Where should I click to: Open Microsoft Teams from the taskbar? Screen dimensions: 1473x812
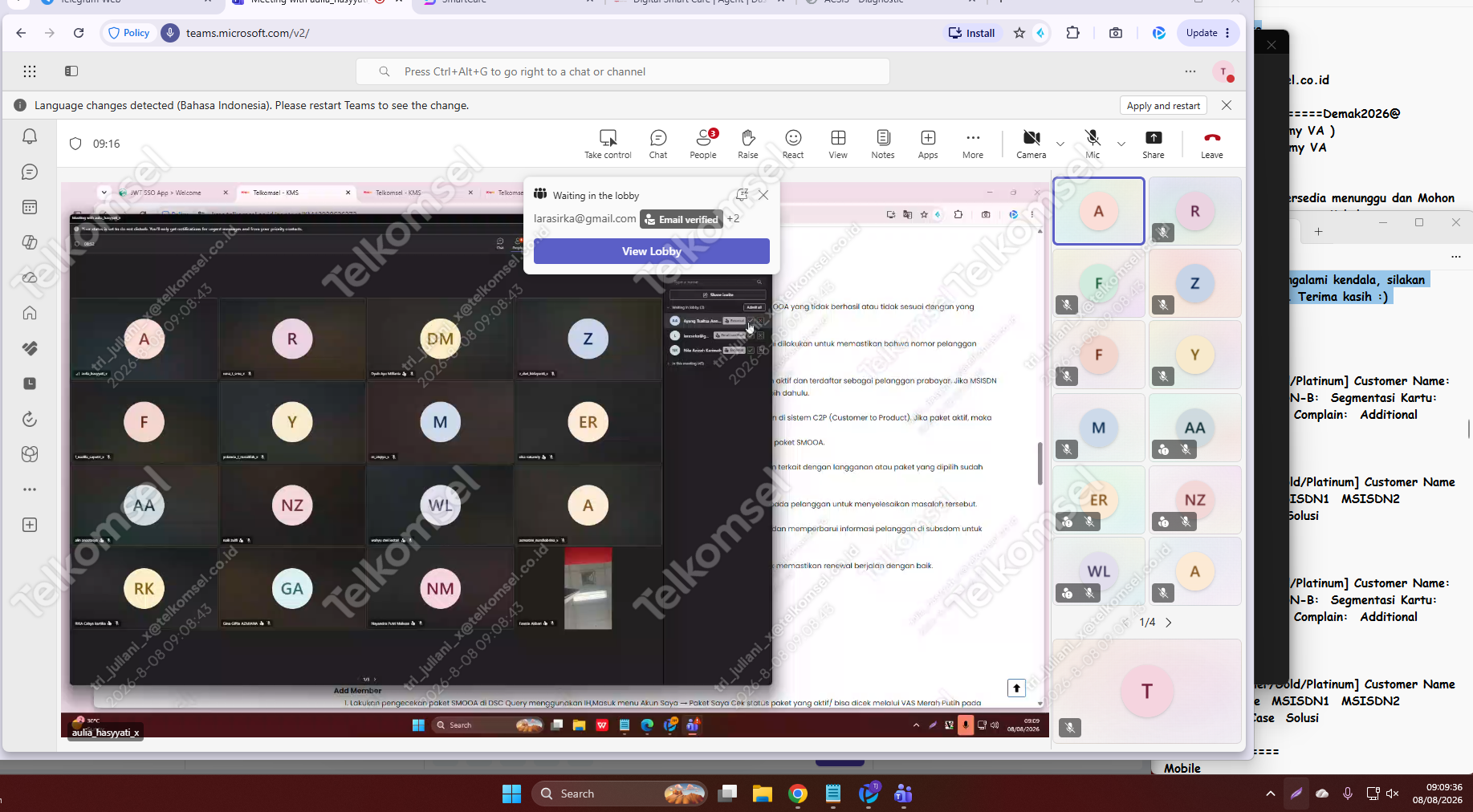904,794
